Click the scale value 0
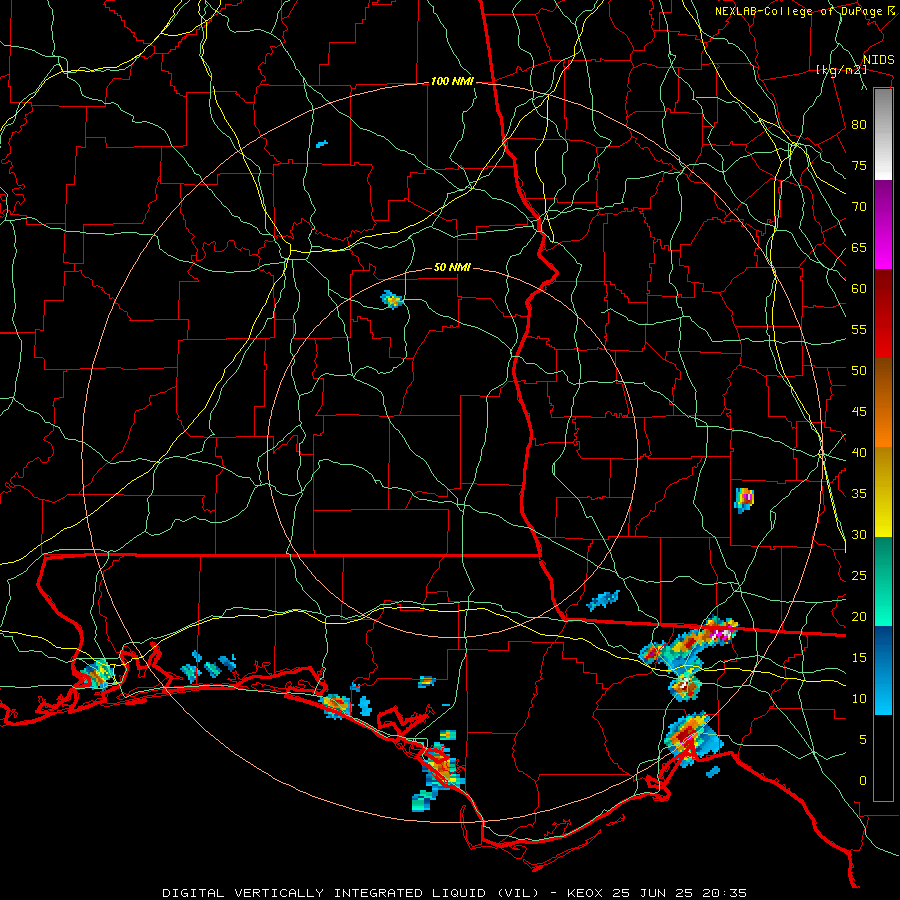Viewport: 900px width, 900px height. click(863, 781)
